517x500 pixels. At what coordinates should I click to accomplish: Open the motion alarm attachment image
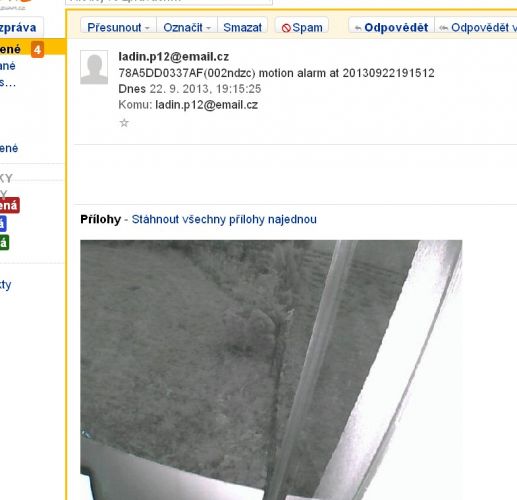pyautogui.click(x=271, y=370)
